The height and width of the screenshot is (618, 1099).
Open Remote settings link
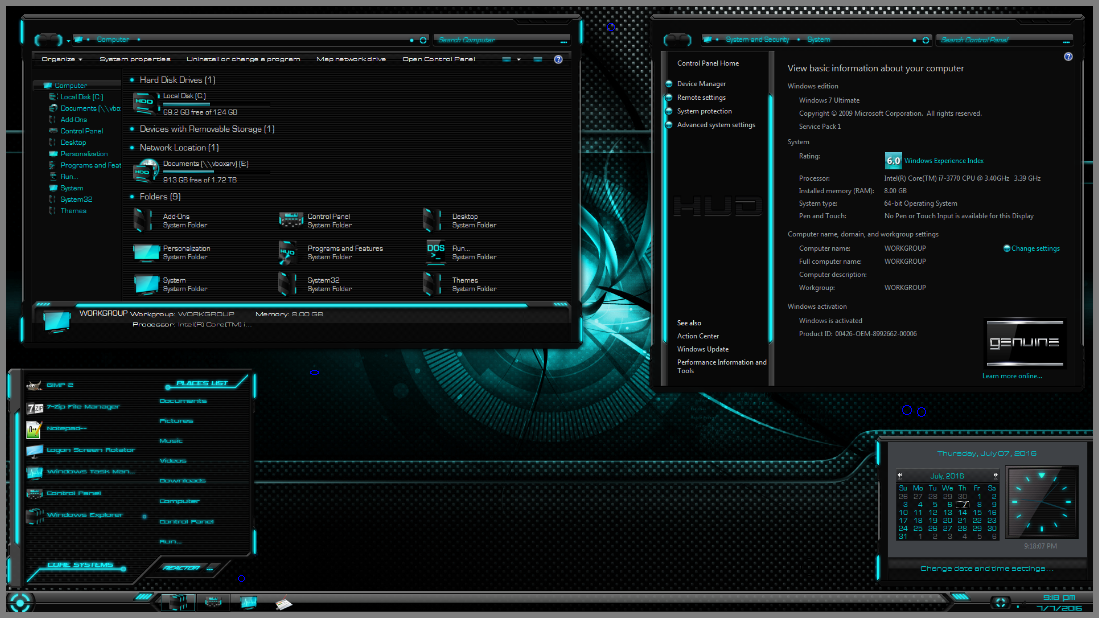[701, 97]
